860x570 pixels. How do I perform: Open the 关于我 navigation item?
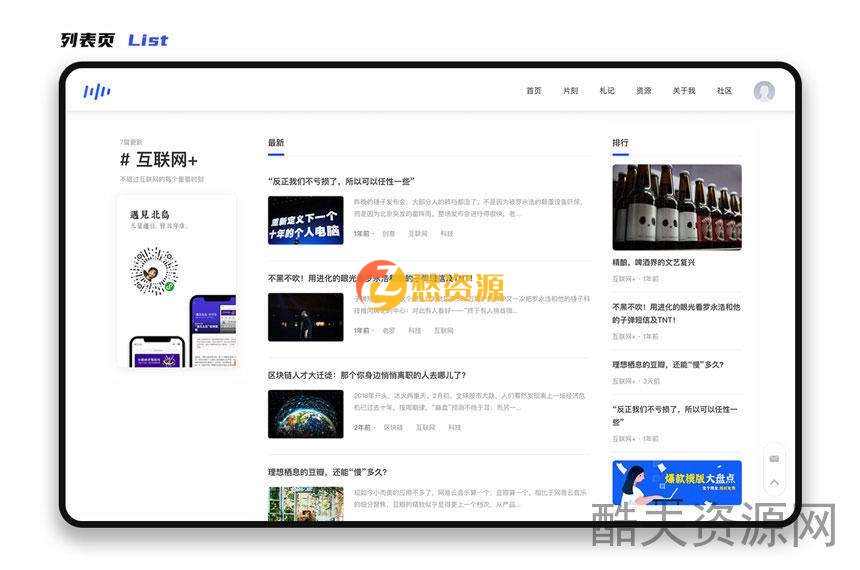click(684, 91)
